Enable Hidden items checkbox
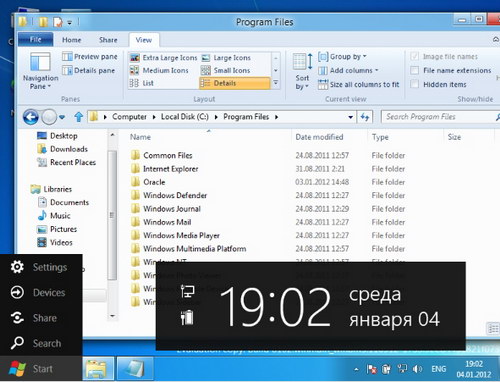 pyautogui.click(x=414, y=84)
